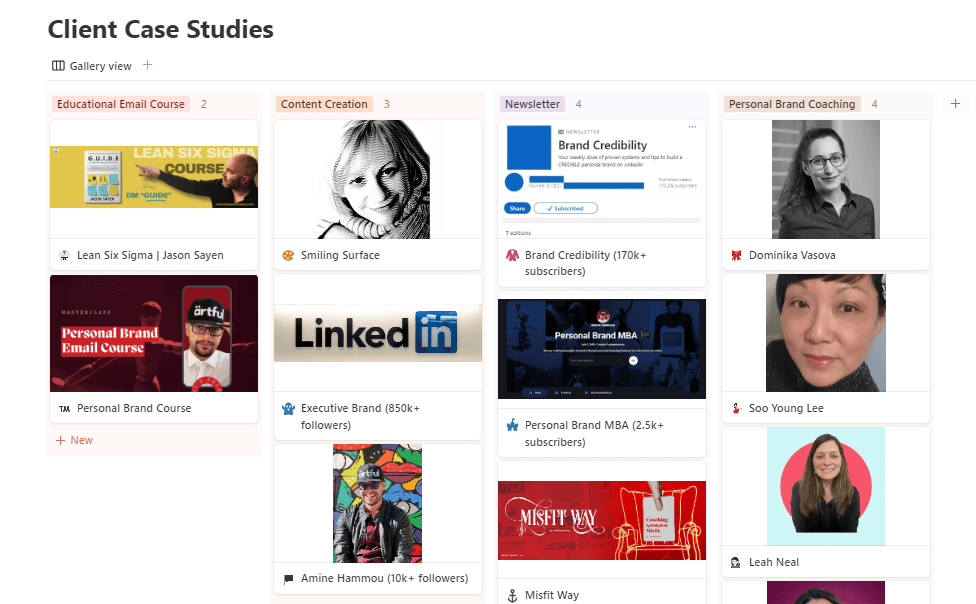Viewport: 976px width, 604px height.
Task: Click the Personal Brand MBA (2.5k+ subscribers) title
Action: [594, 433]
